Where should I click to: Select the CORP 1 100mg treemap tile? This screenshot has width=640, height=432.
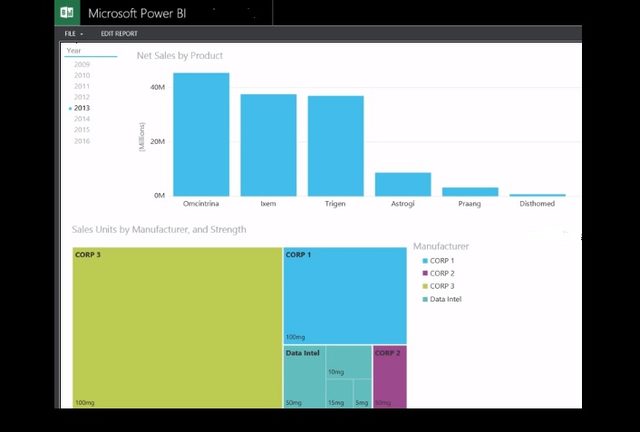pos(345,296)
